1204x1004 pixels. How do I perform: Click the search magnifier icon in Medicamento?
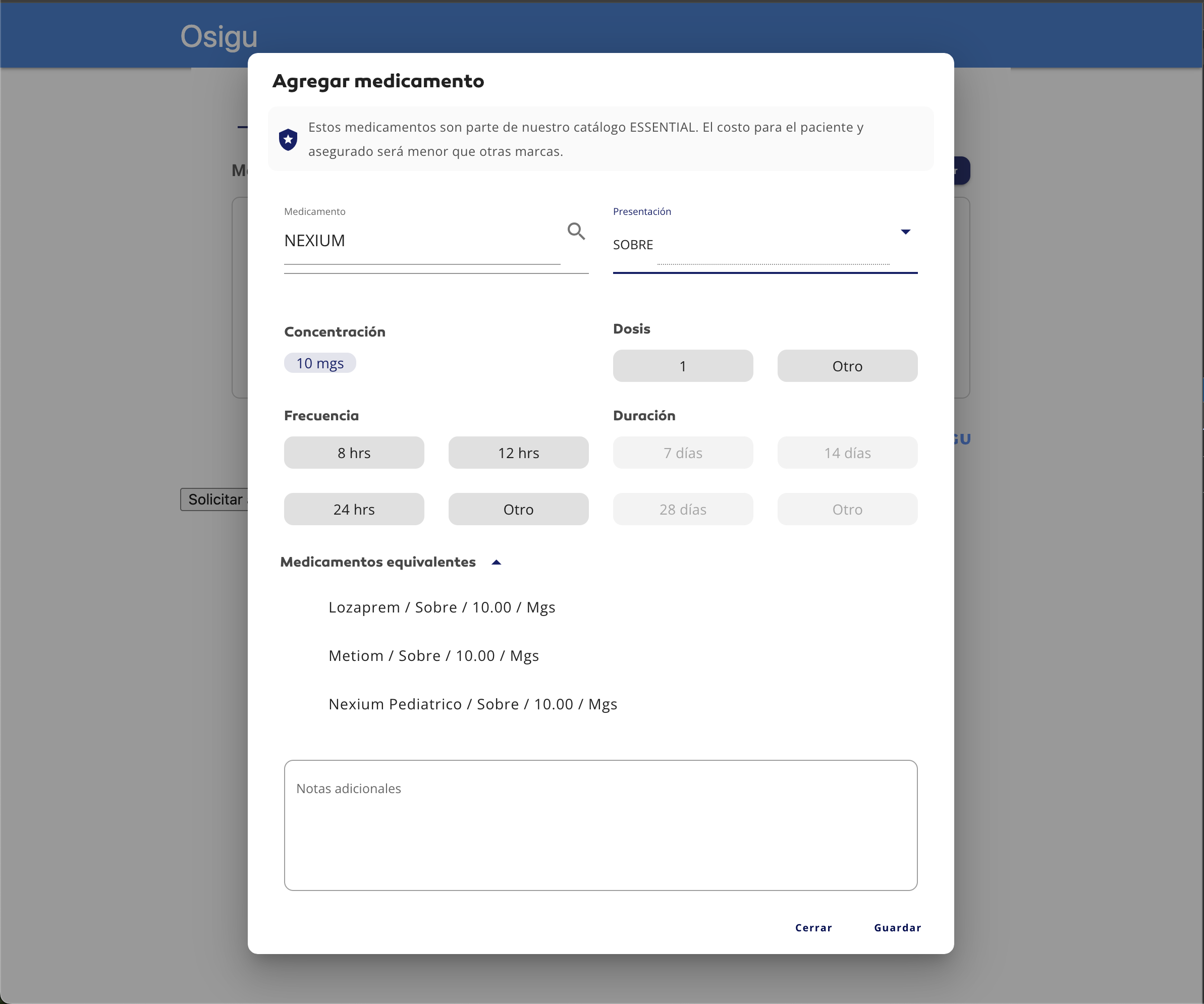tap(576, 231)
